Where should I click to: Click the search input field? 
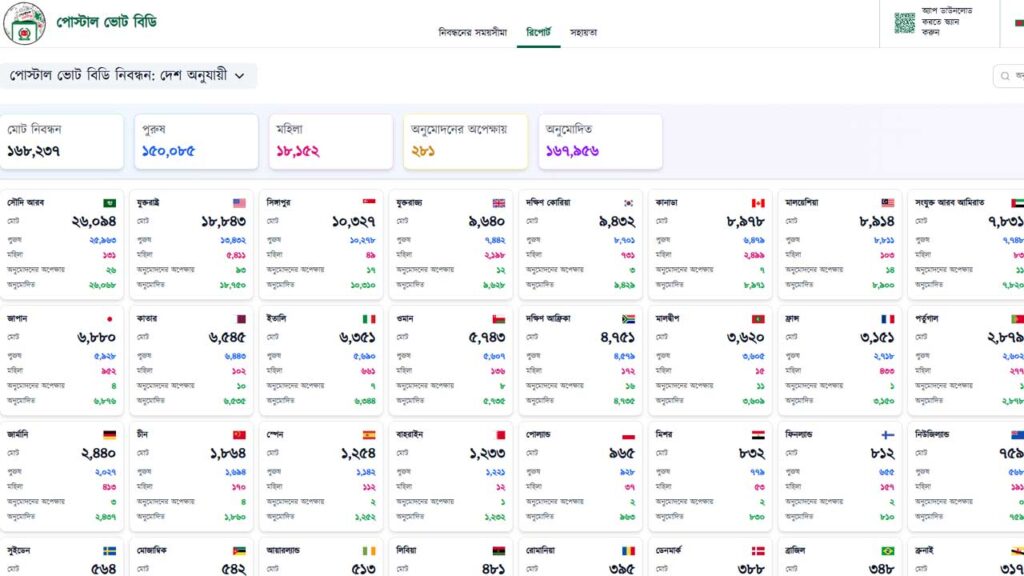coord(1008,76)
